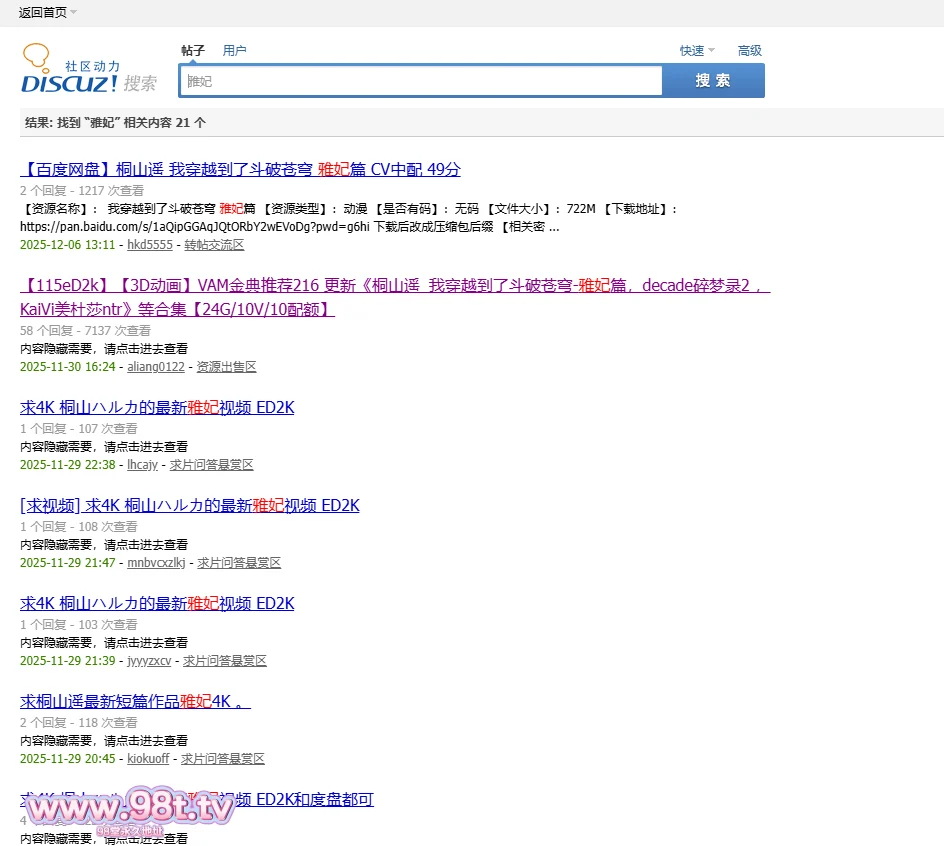Open the 高级 advanced search option

pyautogui.click(x=749, y=50)
